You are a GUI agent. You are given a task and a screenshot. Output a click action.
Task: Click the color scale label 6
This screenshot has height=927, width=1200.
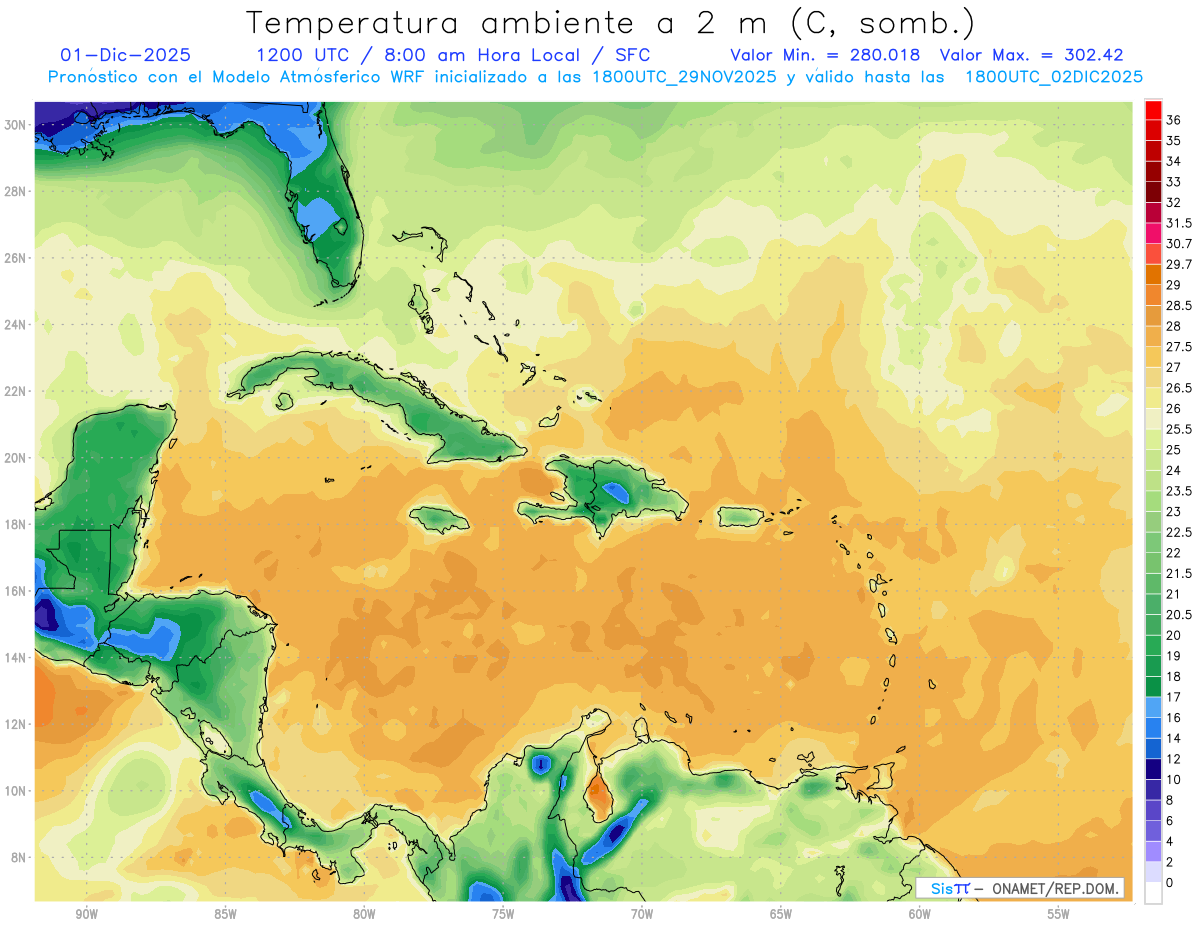pos(1170,821)
